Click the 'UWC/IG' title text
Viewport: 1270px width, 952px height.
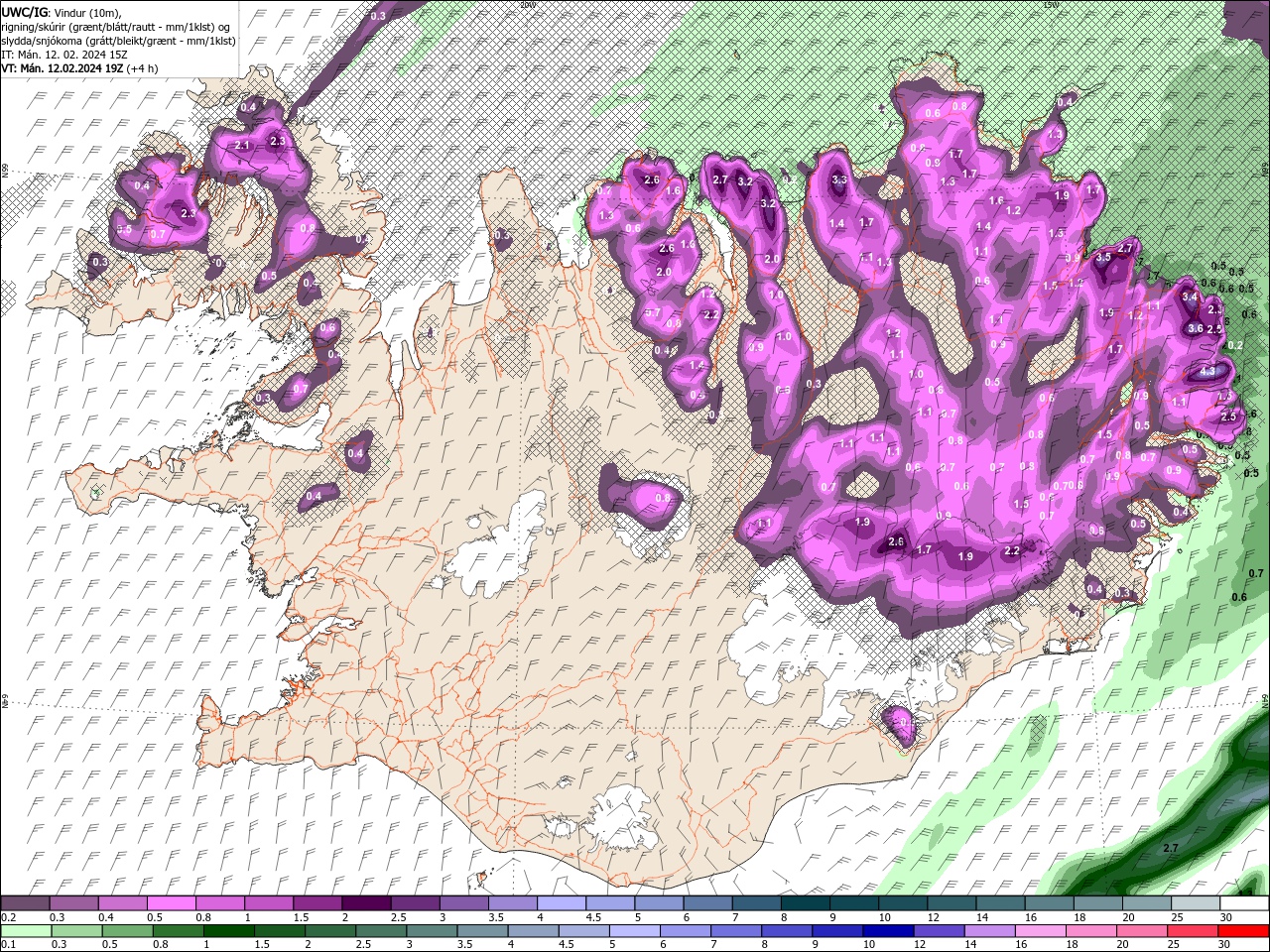tap(25, 13)
